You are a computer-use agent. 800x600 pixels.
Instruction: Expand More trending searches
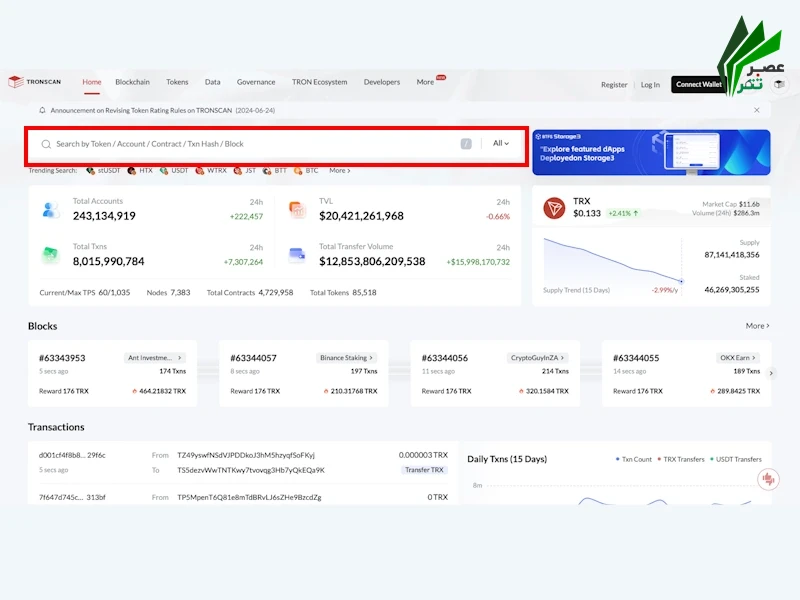pyautogui.click(x=339, y=170)
